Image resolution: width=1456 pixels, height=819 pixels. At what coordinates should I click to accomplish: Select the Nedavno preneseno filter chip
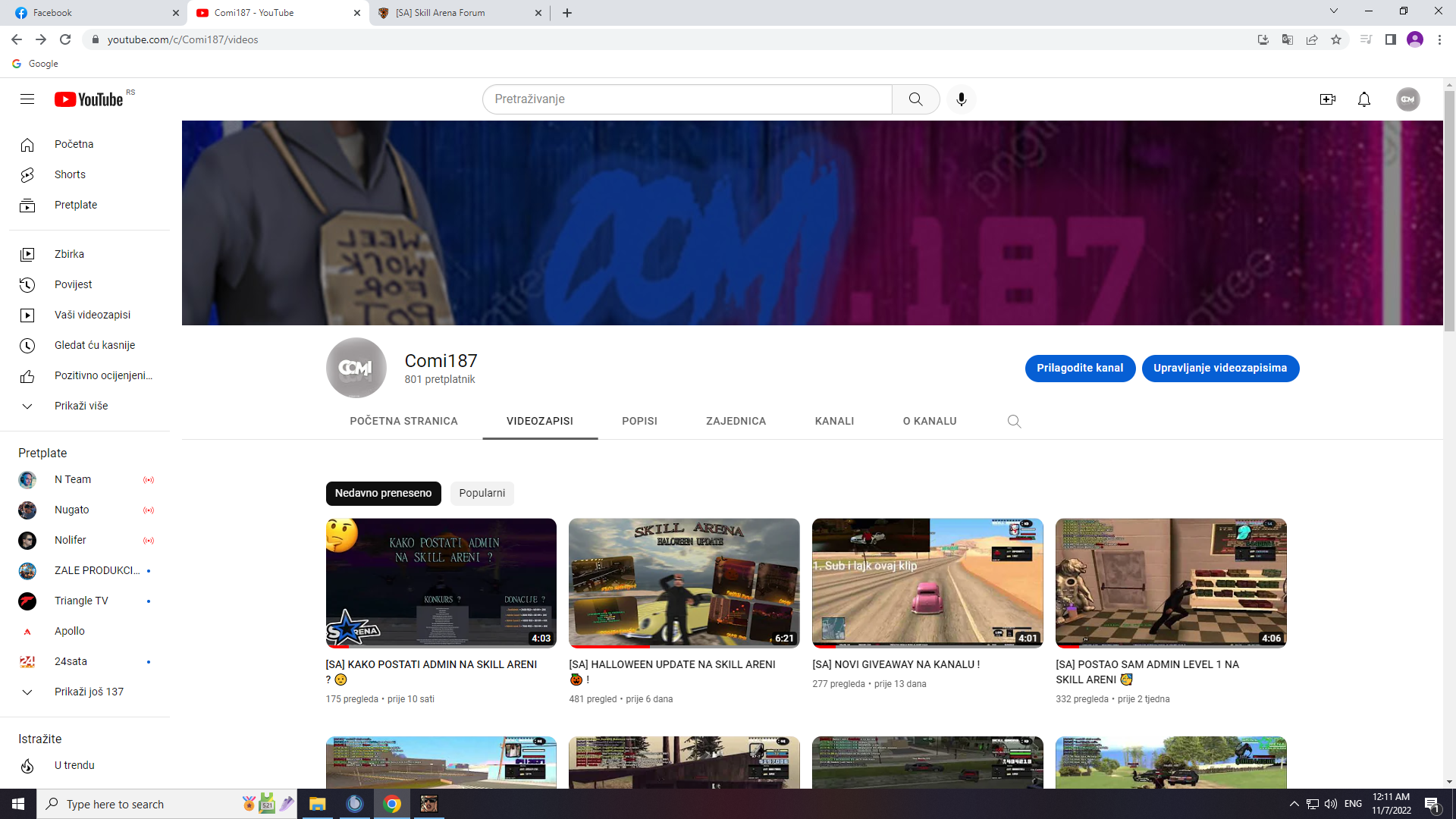tap(383, 493)
